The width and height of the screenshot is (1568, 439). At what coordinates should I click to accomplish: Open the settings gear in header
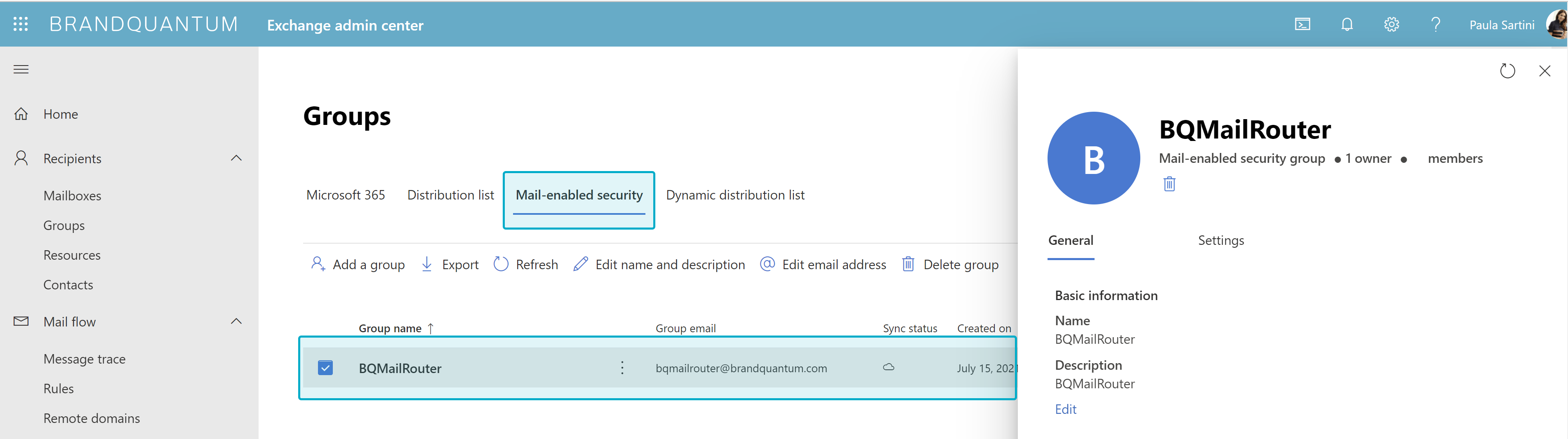point(1391,24)
